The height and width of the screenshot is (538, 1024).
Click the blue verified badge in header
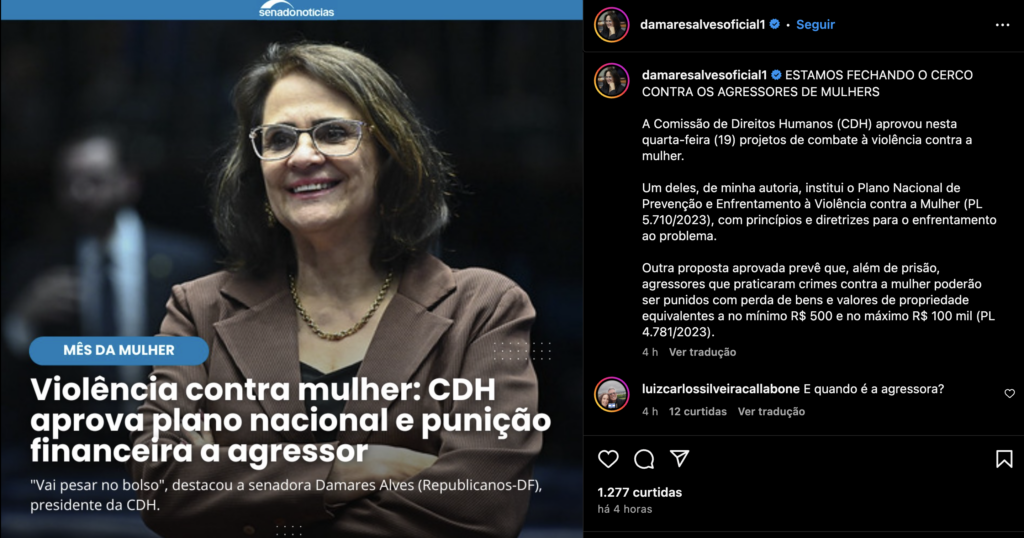click(775, 24)
